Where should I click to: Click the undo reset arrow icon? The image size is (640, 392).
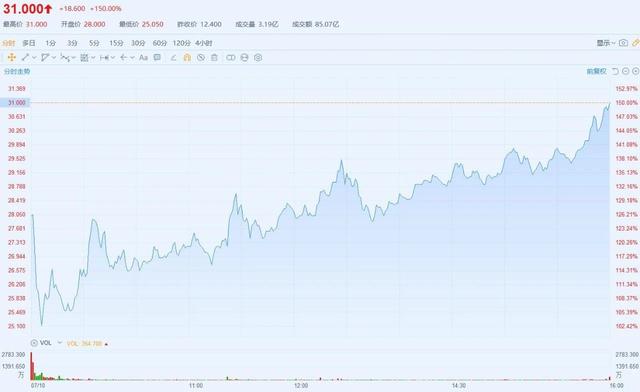click(x=615, y=71)
